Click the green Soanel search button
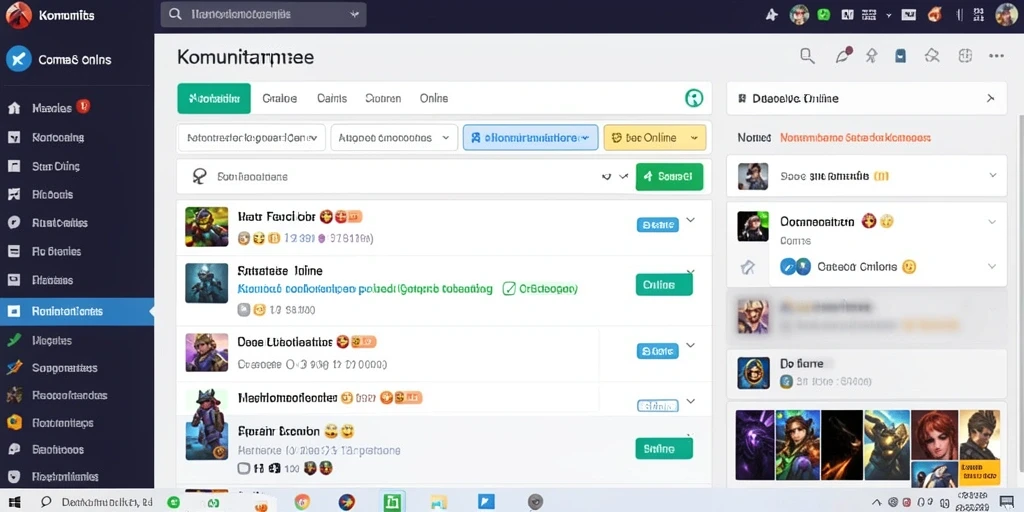1024x512 pixels. (669, 176)
